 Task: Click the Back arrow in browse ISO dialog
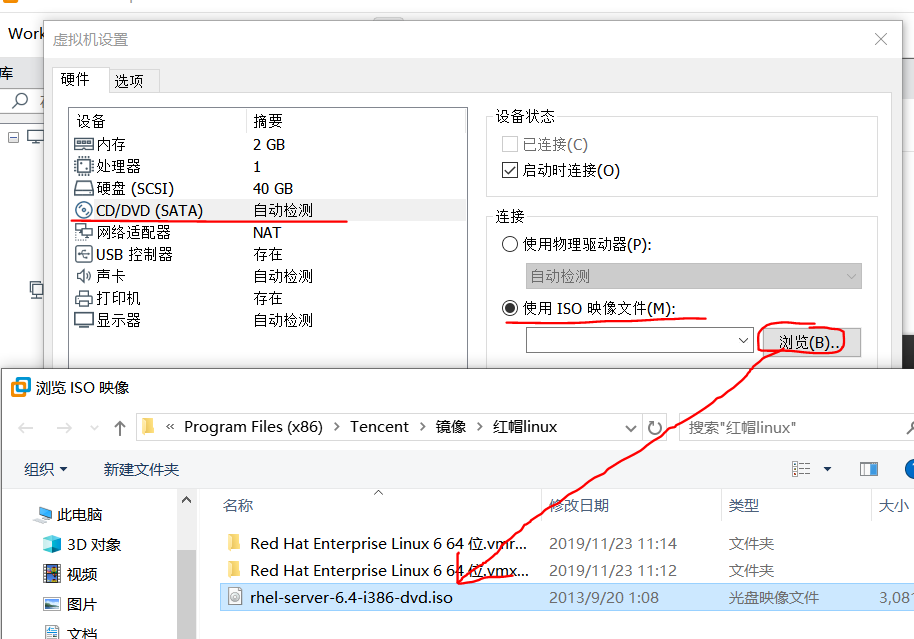pos(25,428)
